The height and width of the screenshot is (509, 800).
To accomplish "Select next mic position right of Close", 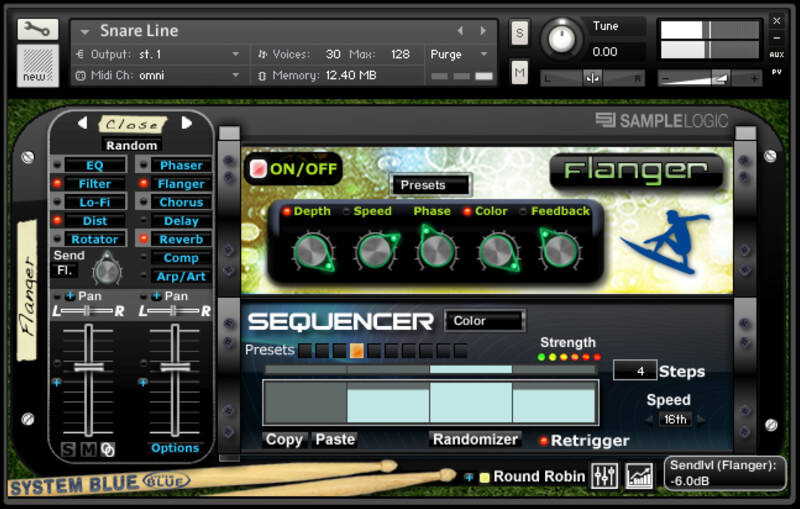I will point(187,123).
